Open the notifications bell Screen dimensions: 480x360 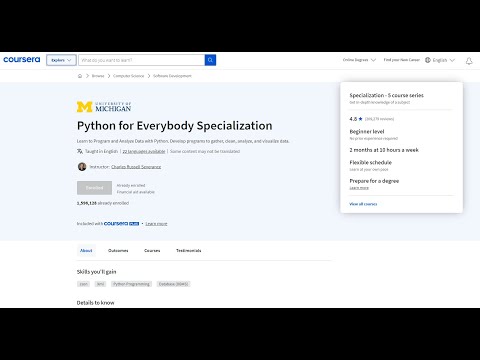(x=469, y=61)
